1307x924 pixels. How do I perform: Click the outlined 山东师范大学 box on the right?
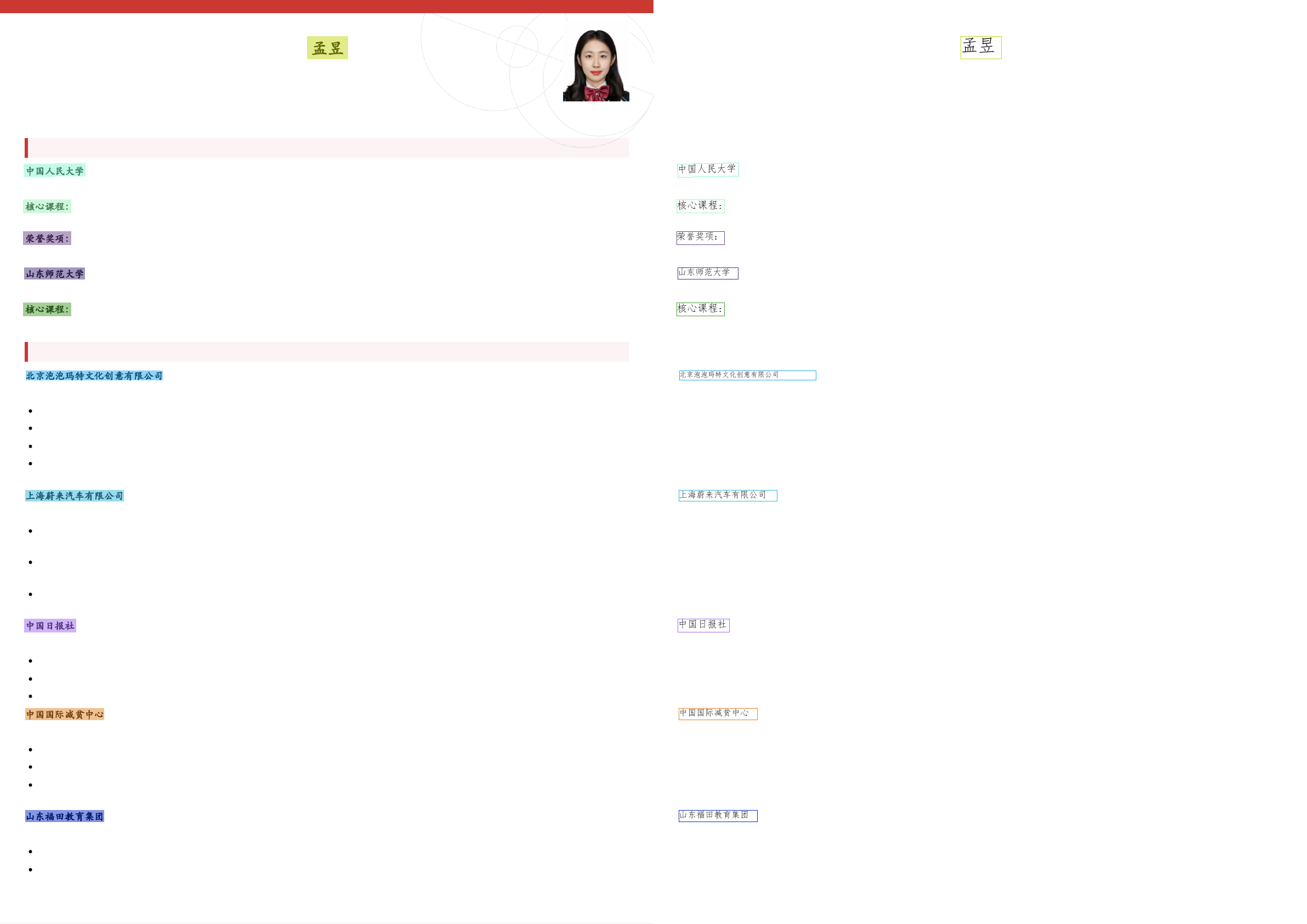pyautogui.click(x=708, y=273)
